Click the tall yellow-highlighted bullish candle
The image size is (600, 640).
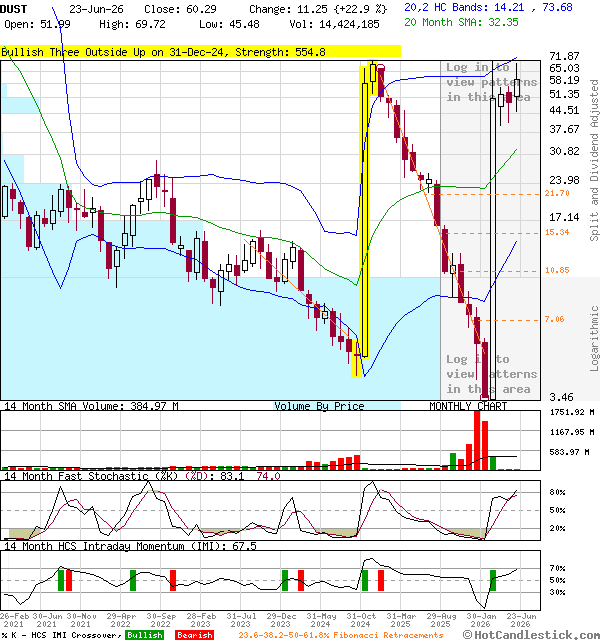pyautogui.click(x=365, y=212)
